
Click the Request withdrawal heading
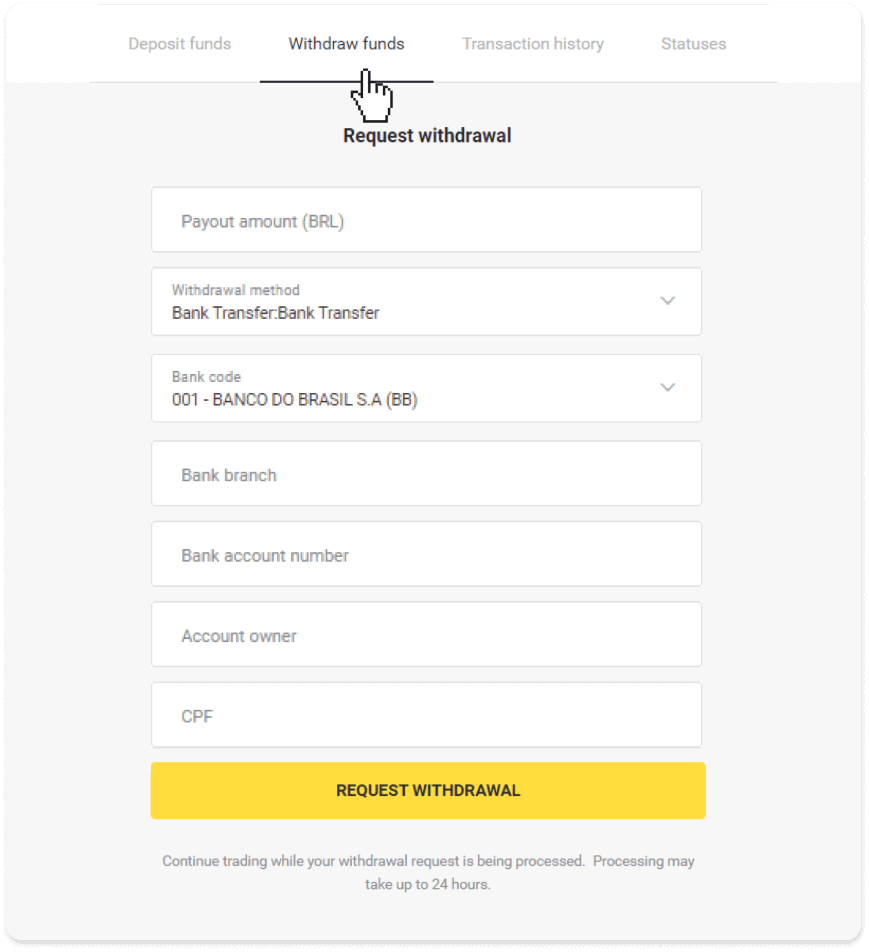point(427,136)
